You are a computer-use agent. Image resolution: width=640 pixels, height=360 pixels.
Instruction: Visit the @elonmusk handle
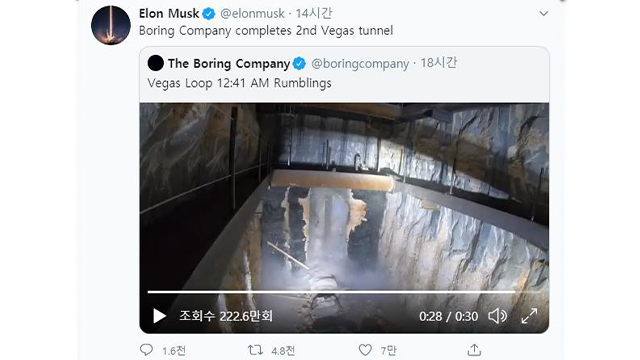coord(252,13)
